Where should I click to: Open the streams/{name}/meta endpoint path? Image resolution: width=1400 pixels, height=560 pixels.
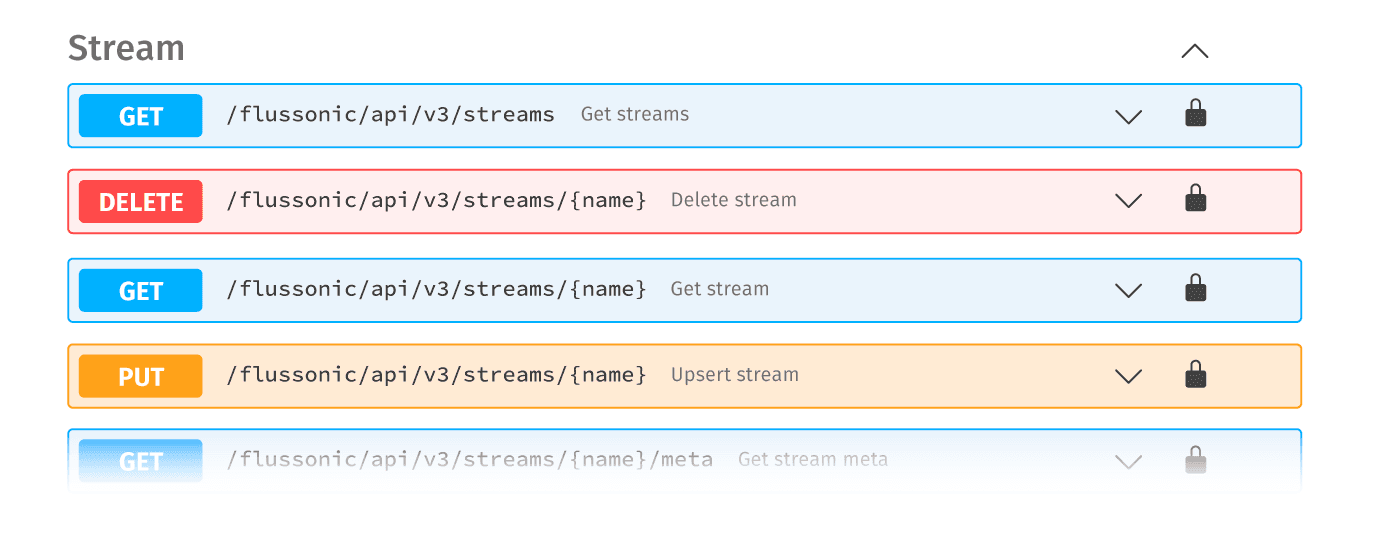(469, 460)
